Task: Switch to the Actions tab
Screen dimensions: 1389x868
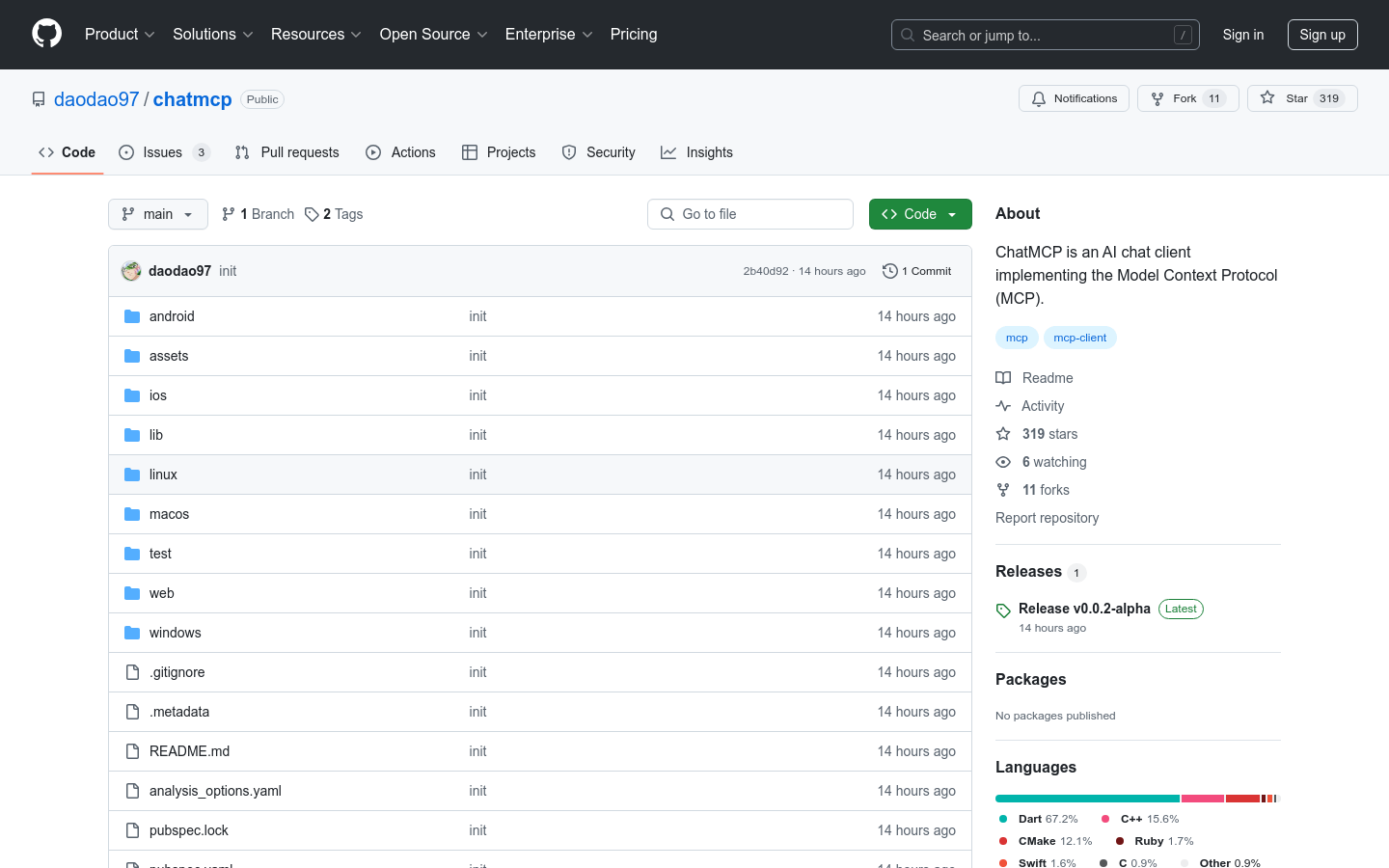Action: click(x=401, y=152)
